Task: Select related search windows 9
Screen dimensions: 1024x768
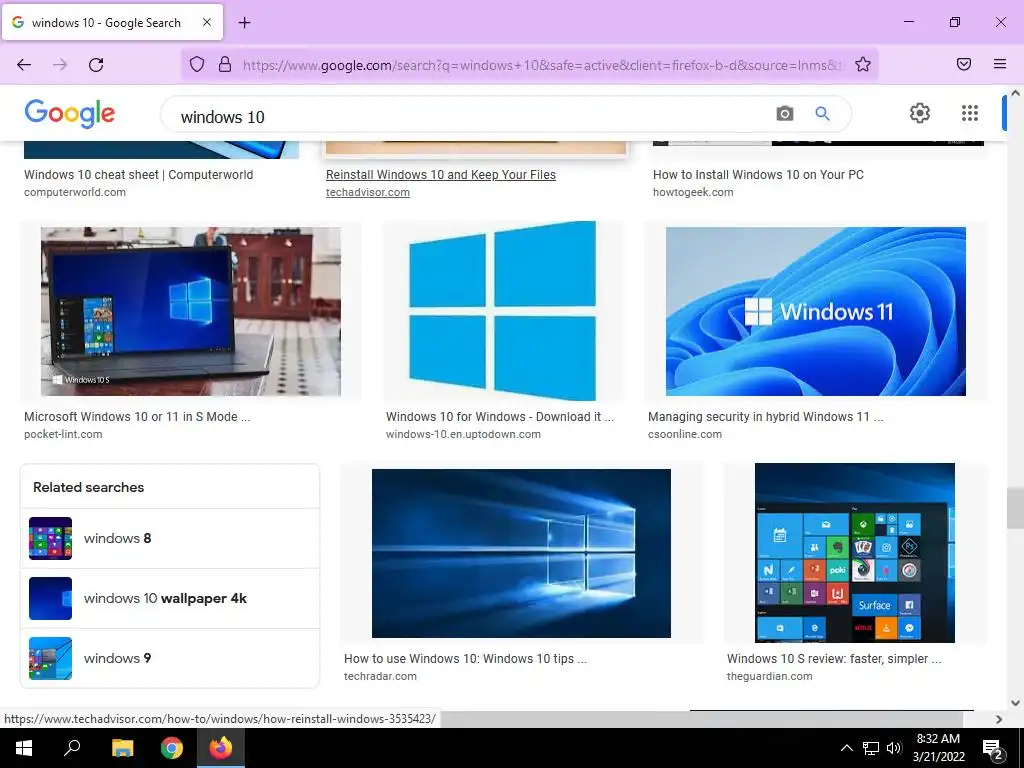Action: 170,658
